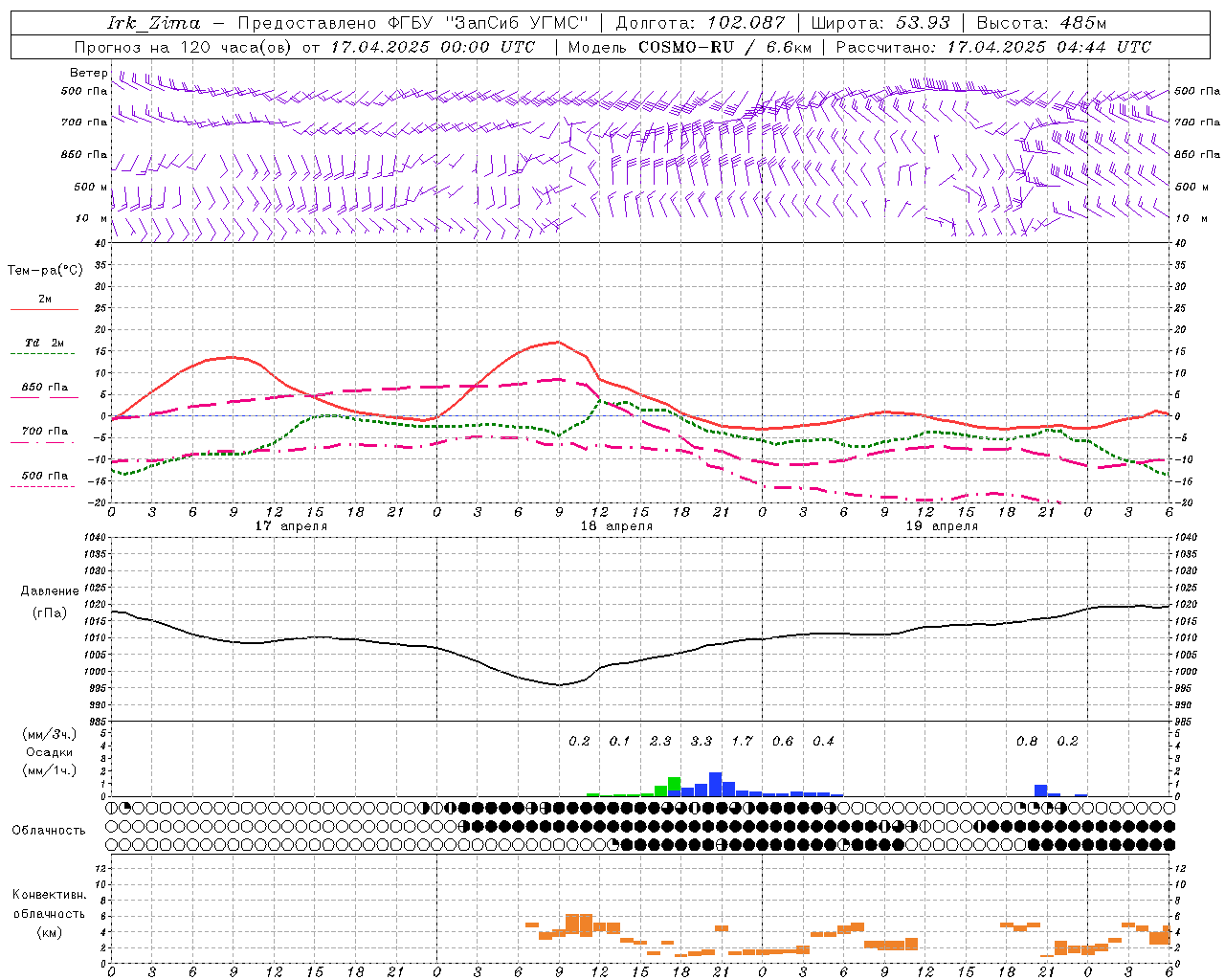Image resolution: width=1225 pixels, height=980 pixels.
Task: Click the 700 гПа entry in temperature legend
Action: click(45, 432)
